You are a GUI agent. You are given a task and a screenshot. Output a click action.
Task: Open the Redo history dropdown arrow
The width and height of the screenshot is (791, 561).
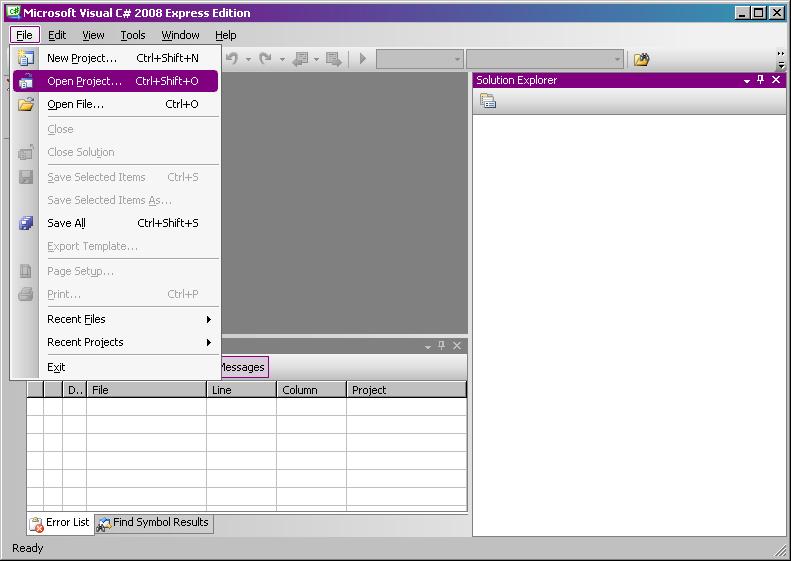(x=282, y=59)
